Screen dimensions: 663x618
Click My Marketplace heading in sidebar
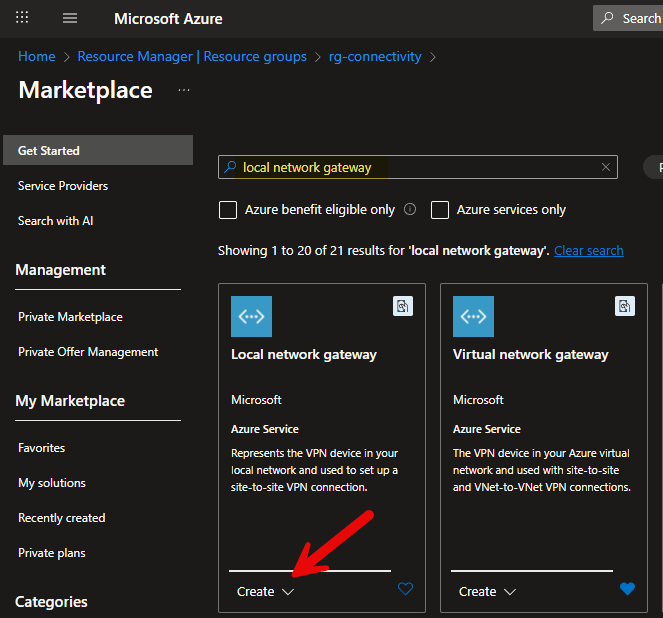point(70,401)
